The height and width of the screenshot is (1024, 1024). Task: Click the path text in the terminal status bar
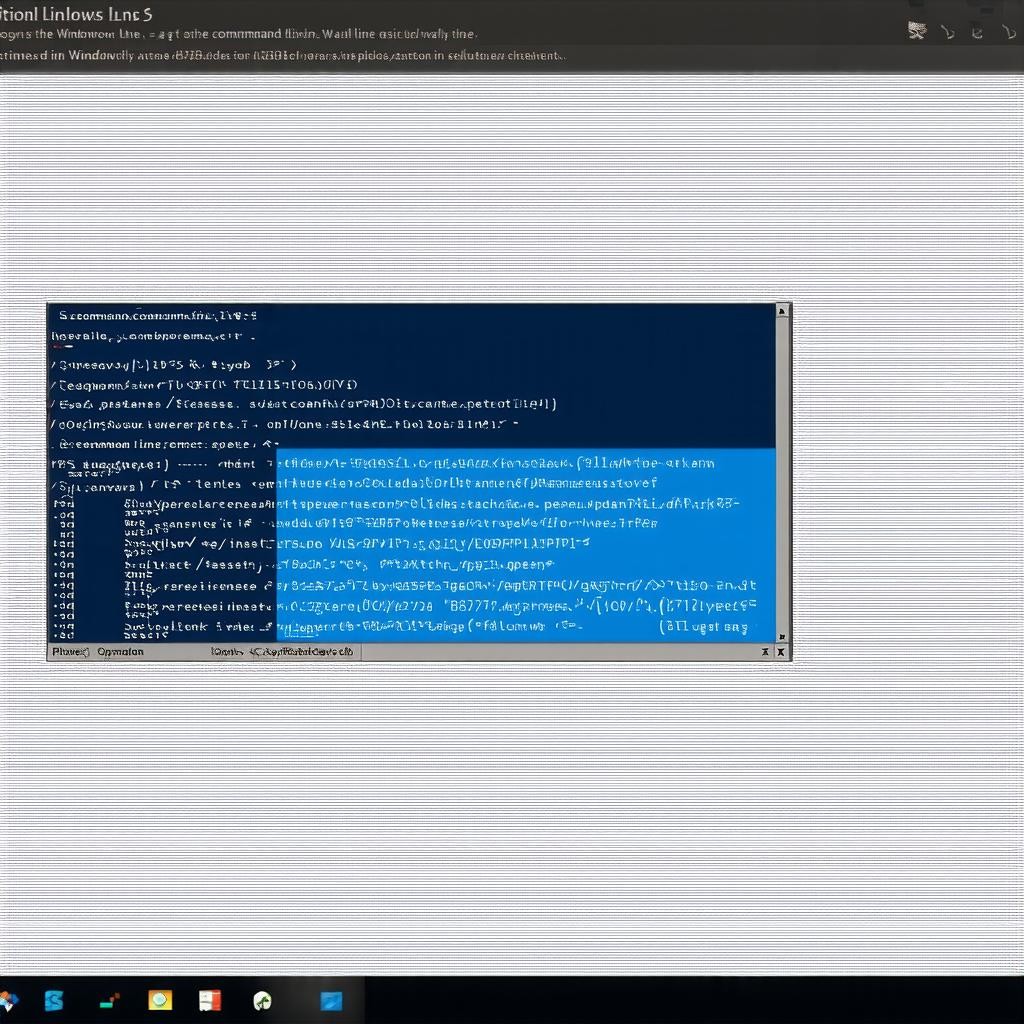285,652
